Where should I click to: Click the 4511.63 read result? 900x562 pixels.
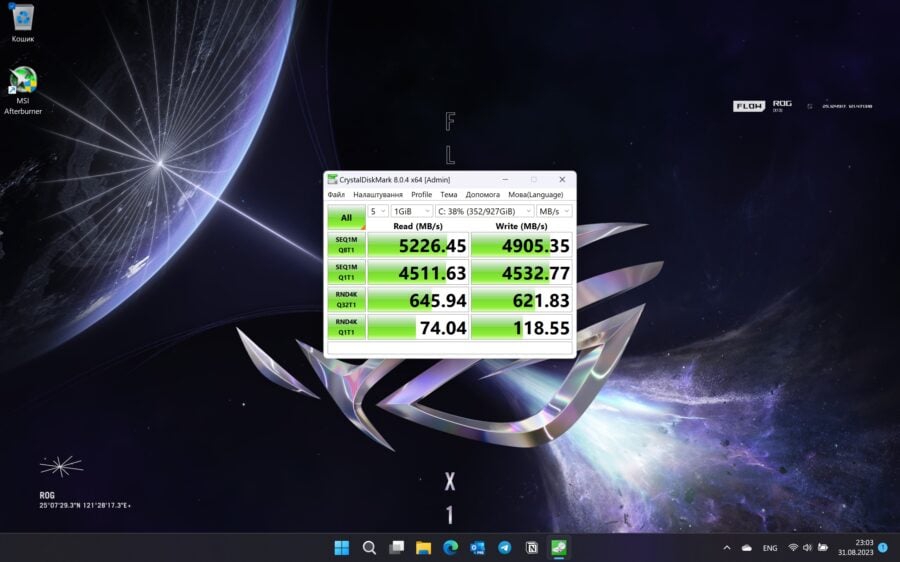[x=418, y=273]
